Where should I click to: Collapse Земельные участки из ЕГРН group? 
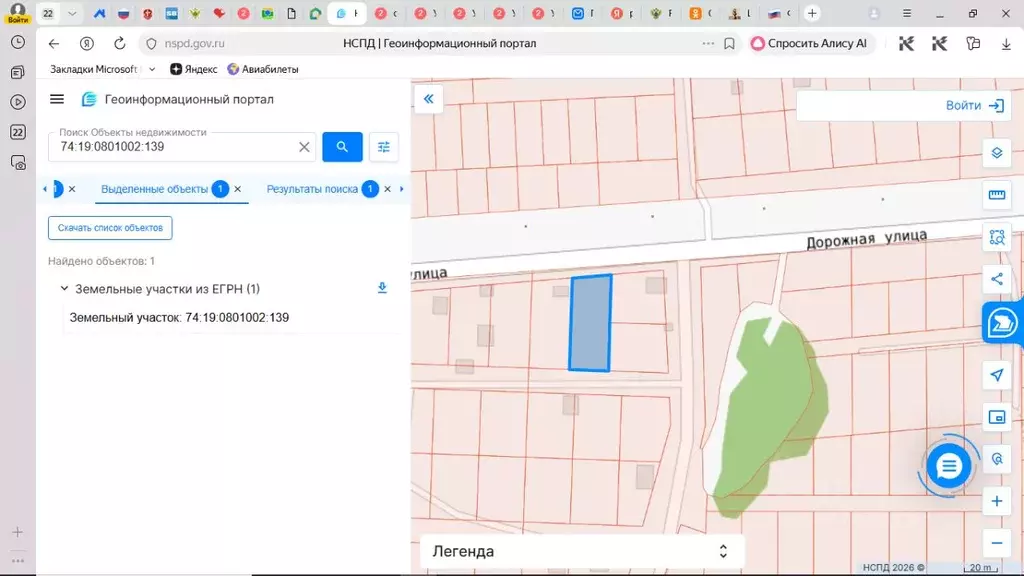point(64,289)
